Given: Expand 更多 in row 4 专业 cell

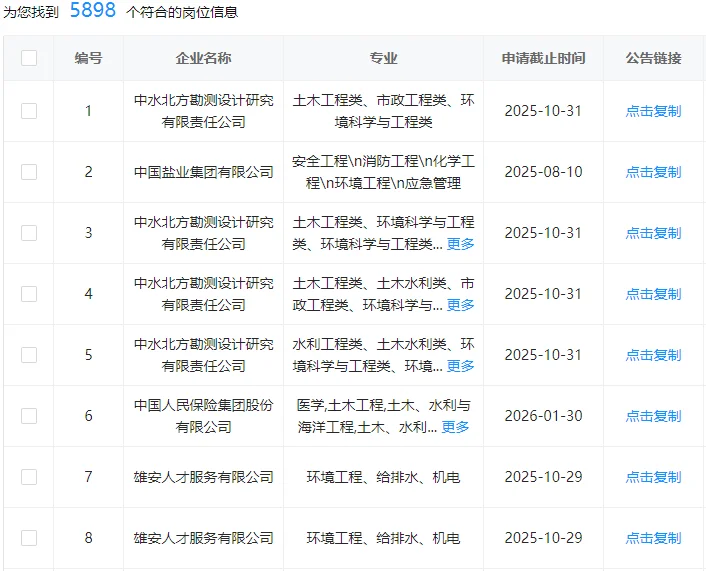Looking at the screenshot, I should pos(461,305).
